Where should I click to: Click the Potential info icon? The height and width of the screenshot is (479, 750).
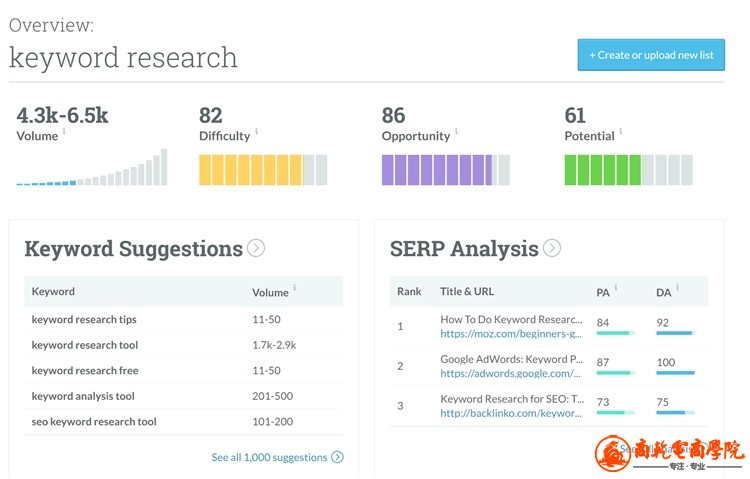620,131
